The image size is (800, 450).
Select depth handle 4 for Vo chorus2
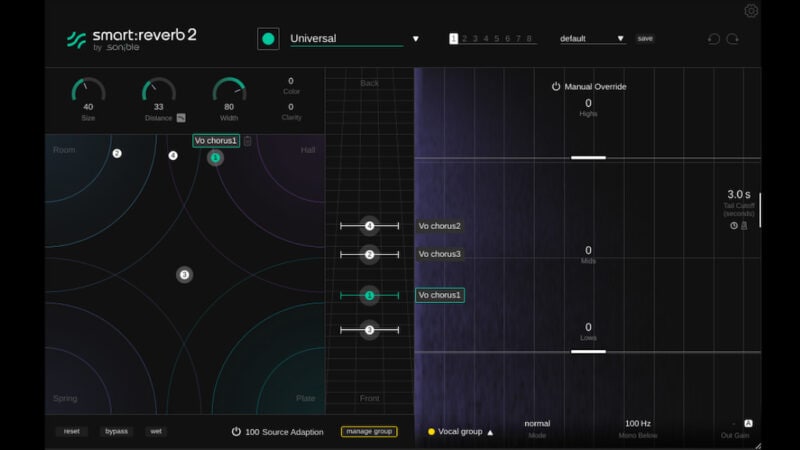(x=369, y=226)
